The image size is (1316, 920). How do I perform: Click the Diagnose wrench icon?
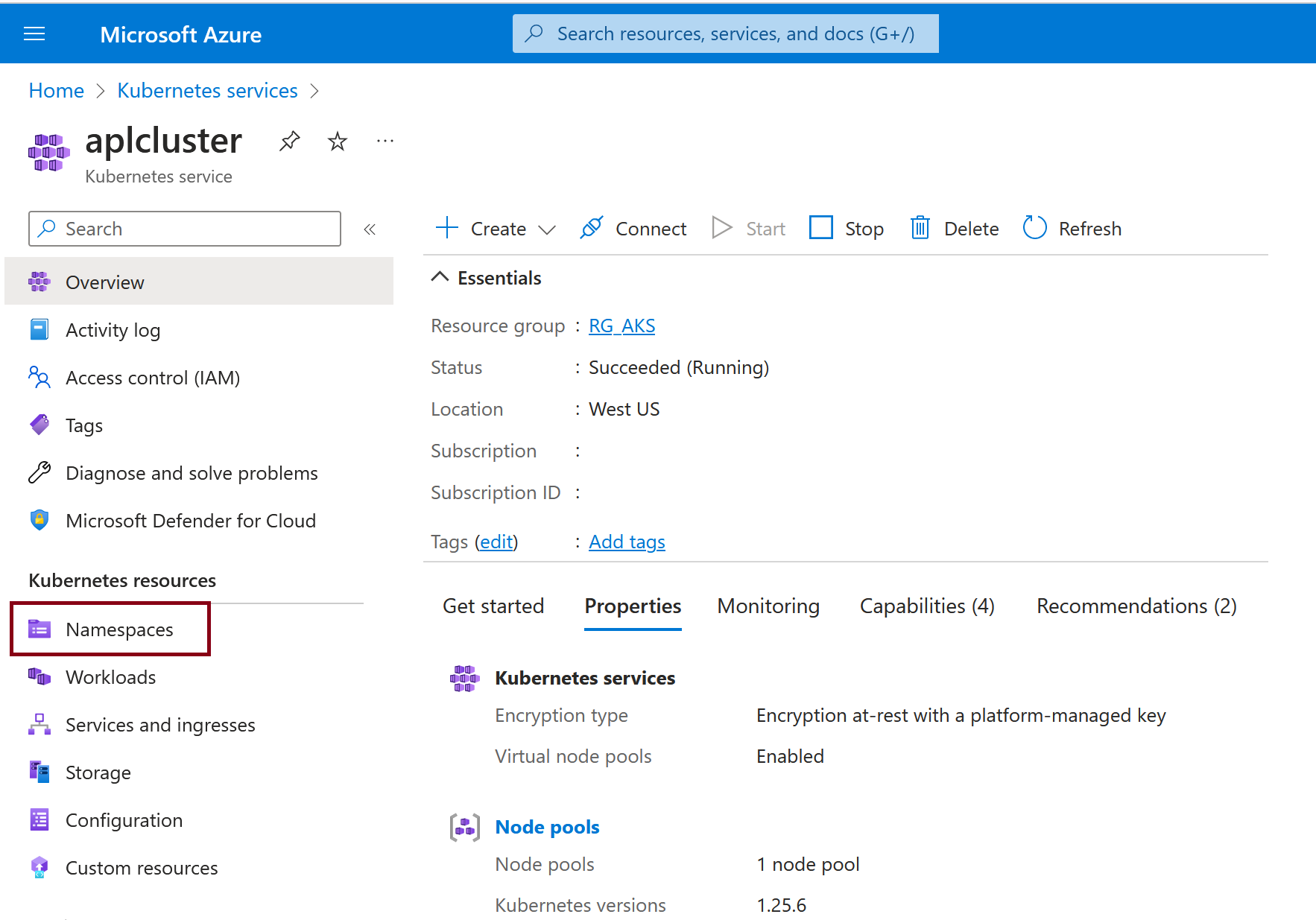(39, 472)
